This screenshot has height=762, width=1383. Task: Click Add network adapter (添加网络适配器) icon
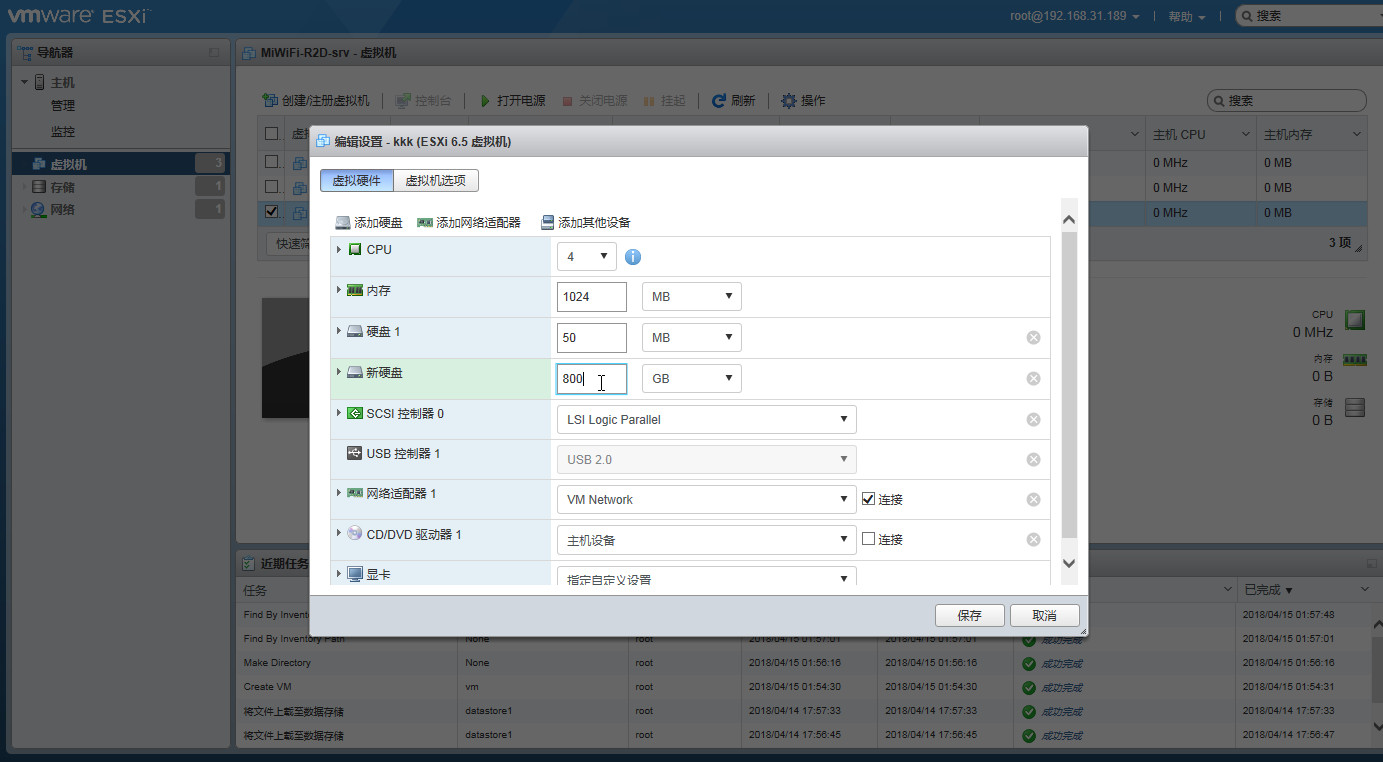pyautogui.click(x=425, y=223)
